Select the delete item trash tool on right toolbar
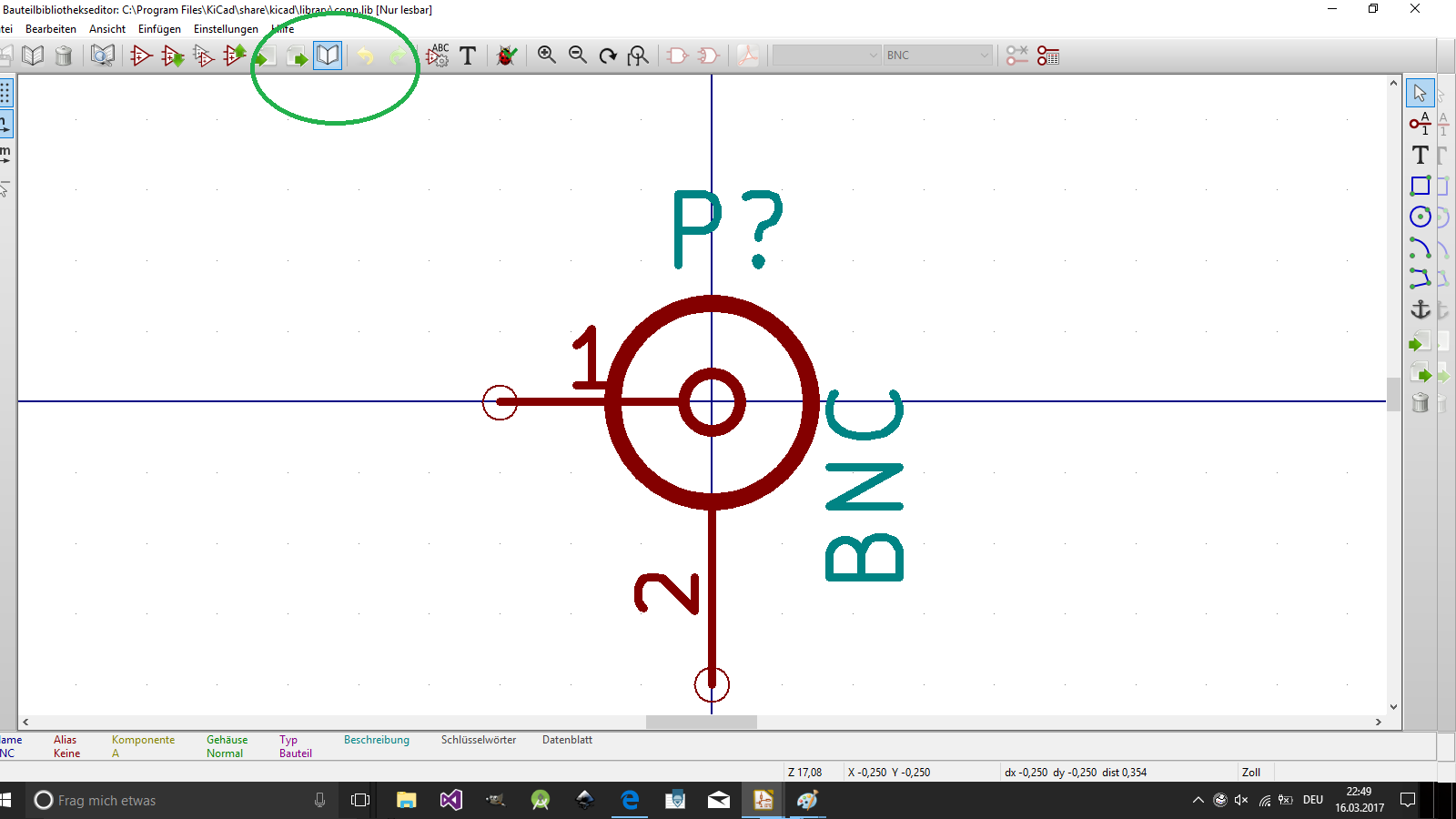This screenshot has width=1456, height=819. coord(1421,403)
